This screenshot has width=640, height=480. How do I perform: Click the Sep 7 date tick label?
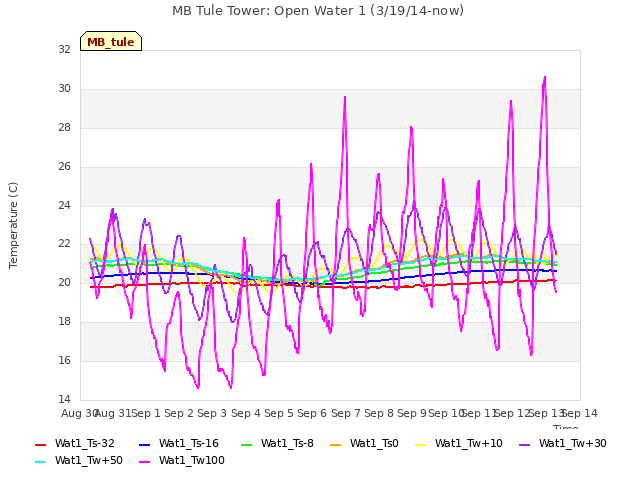tap(346, 413)
